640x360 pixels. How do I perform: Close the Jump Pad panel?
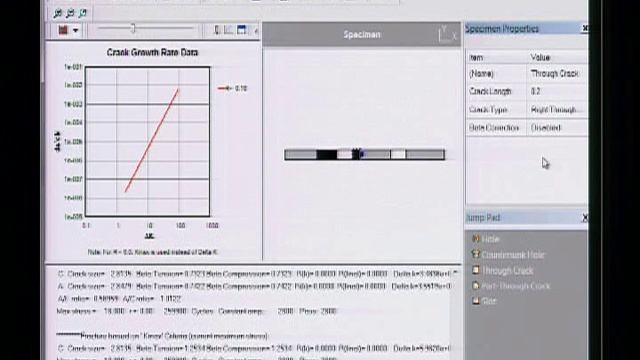584,218
